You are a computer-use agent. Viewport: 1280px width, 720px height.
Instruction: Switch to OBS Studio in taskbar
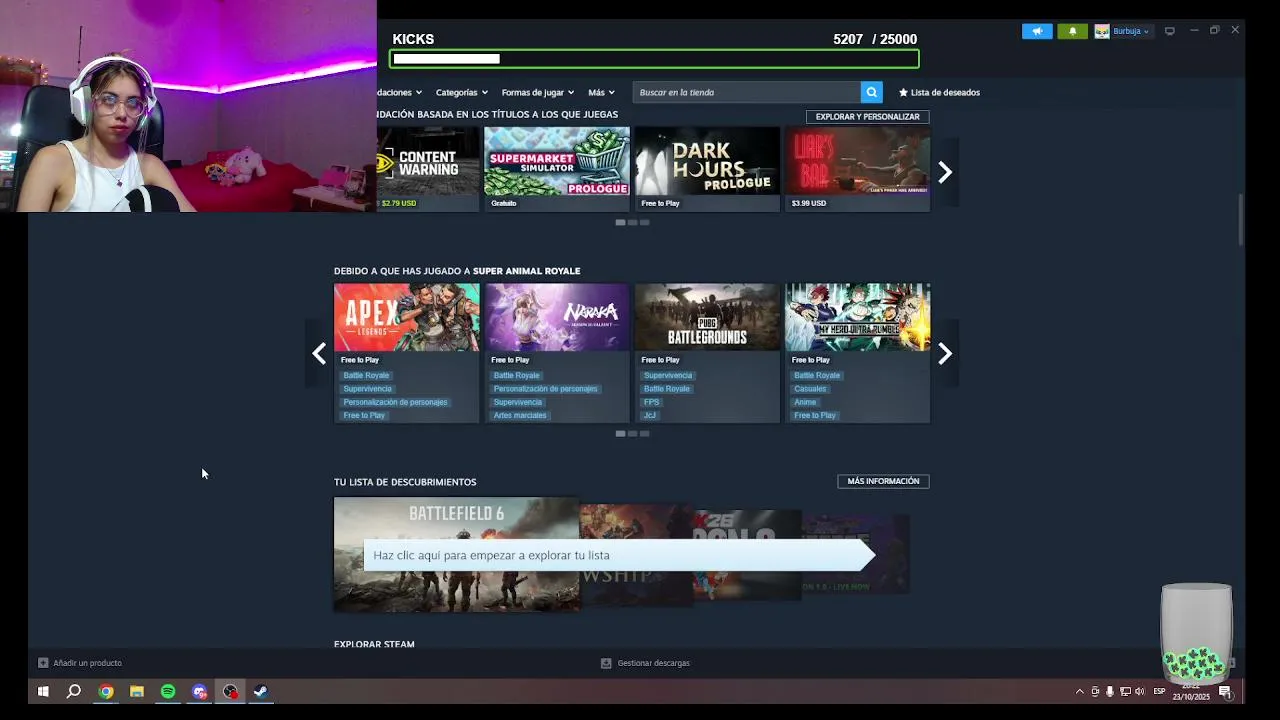click(230, 691)
